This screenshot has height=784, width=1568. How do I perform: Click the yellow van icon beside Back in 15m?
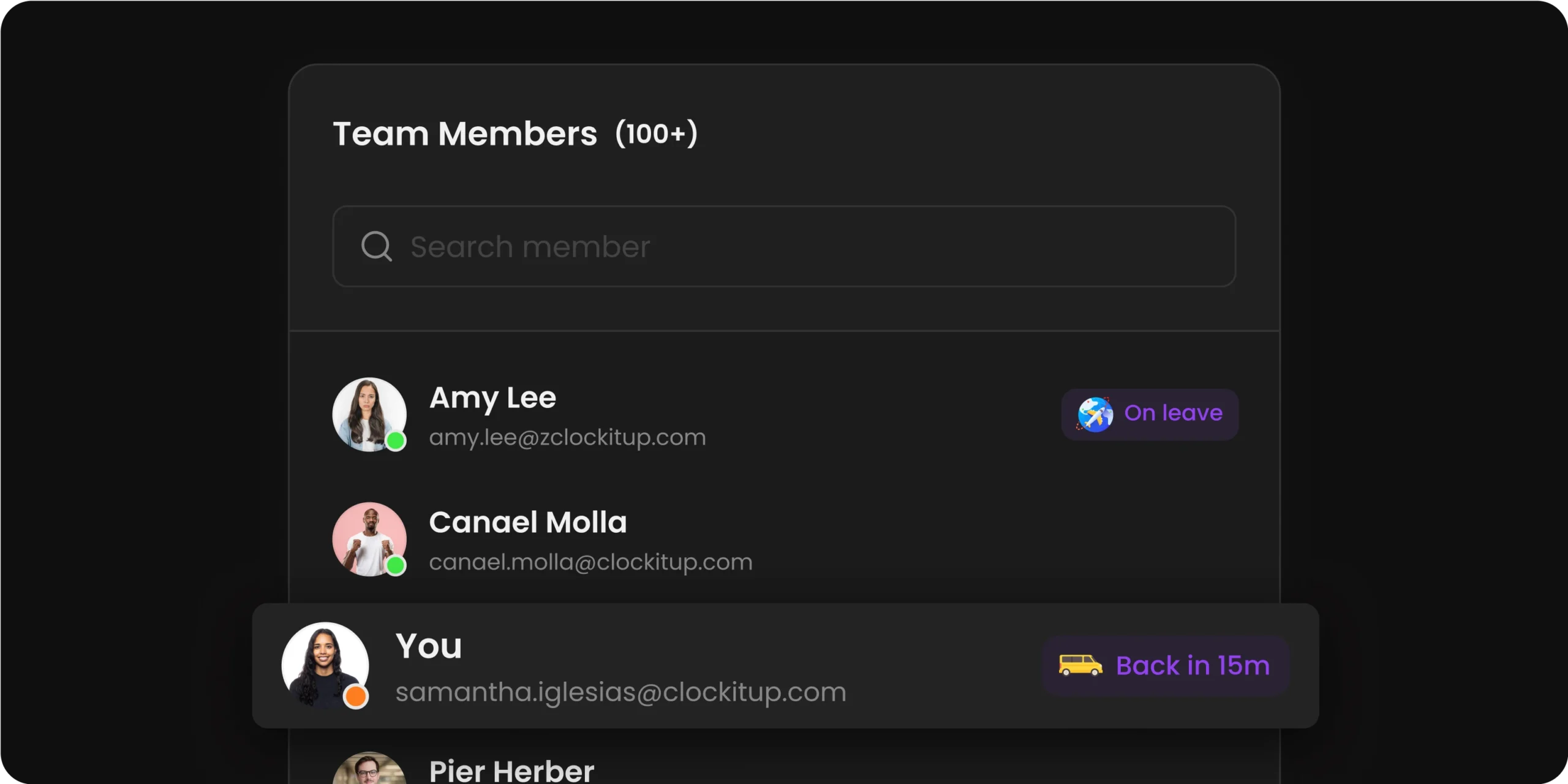click(x=1080, y=665)
